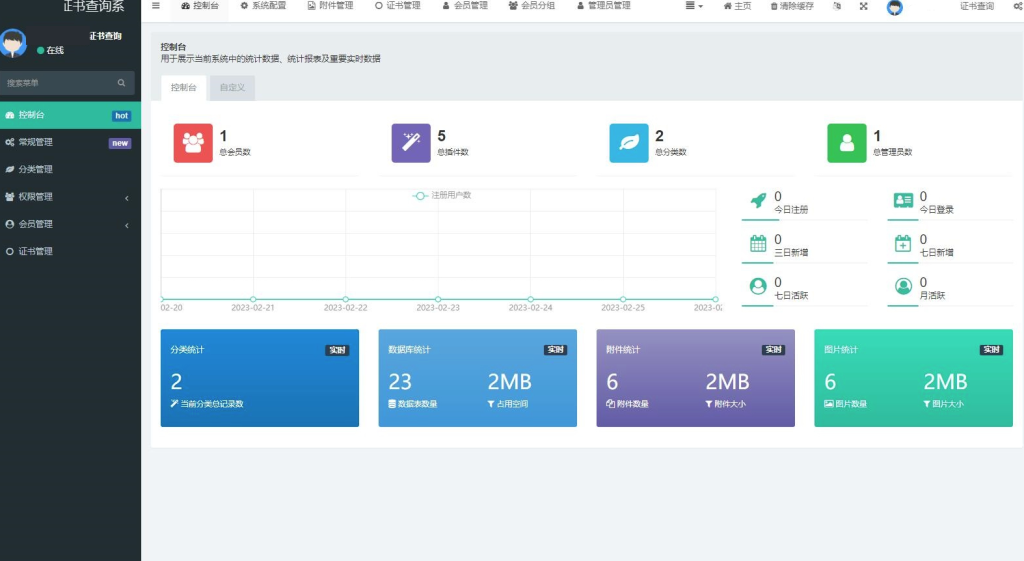1024x561 pixels.
Task: Select 证书管理 in the sidebar
Action: click(71, 251)
